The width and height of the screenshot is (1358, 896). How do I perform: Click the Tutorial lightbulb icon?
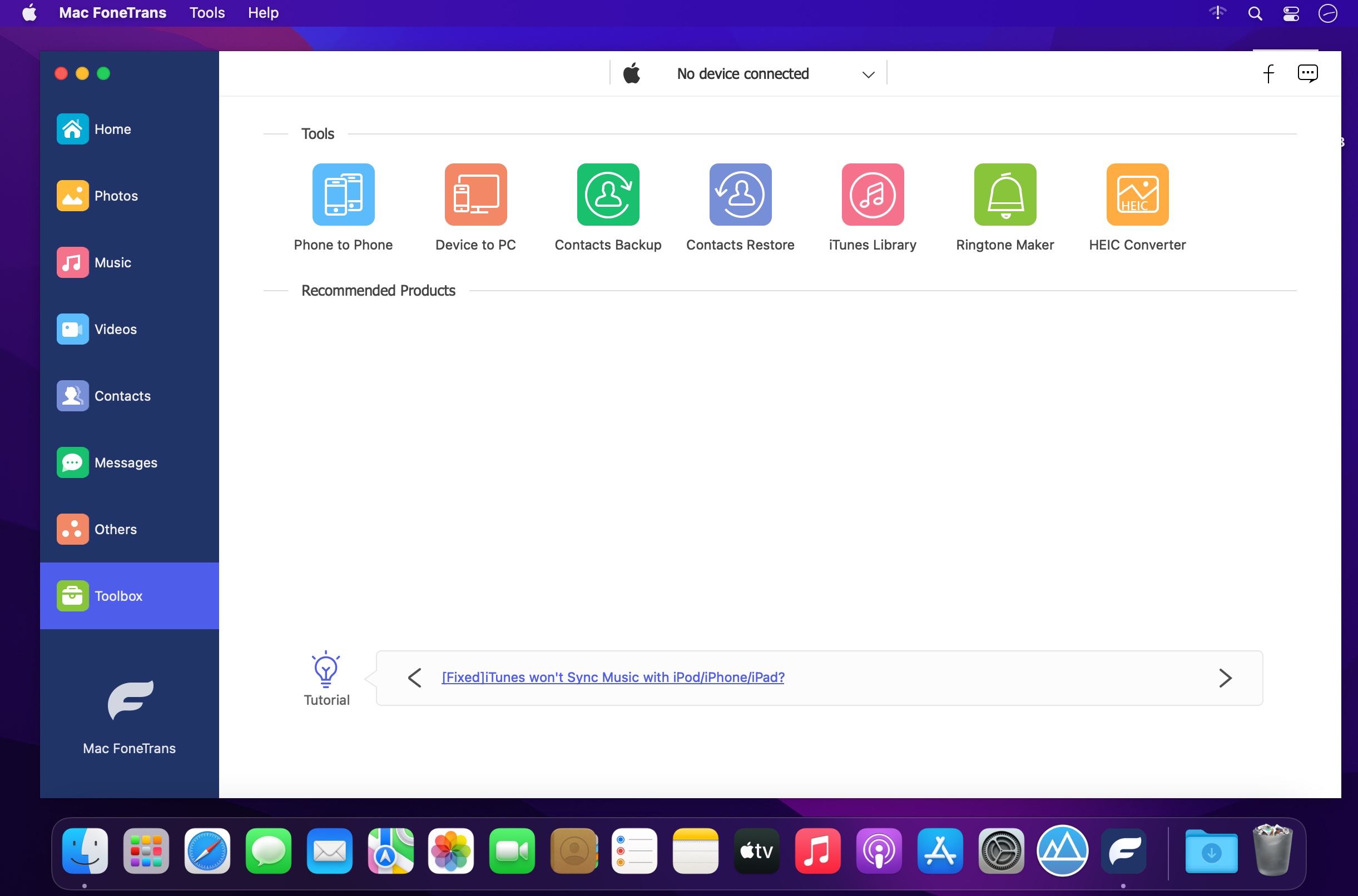[326, 669]
